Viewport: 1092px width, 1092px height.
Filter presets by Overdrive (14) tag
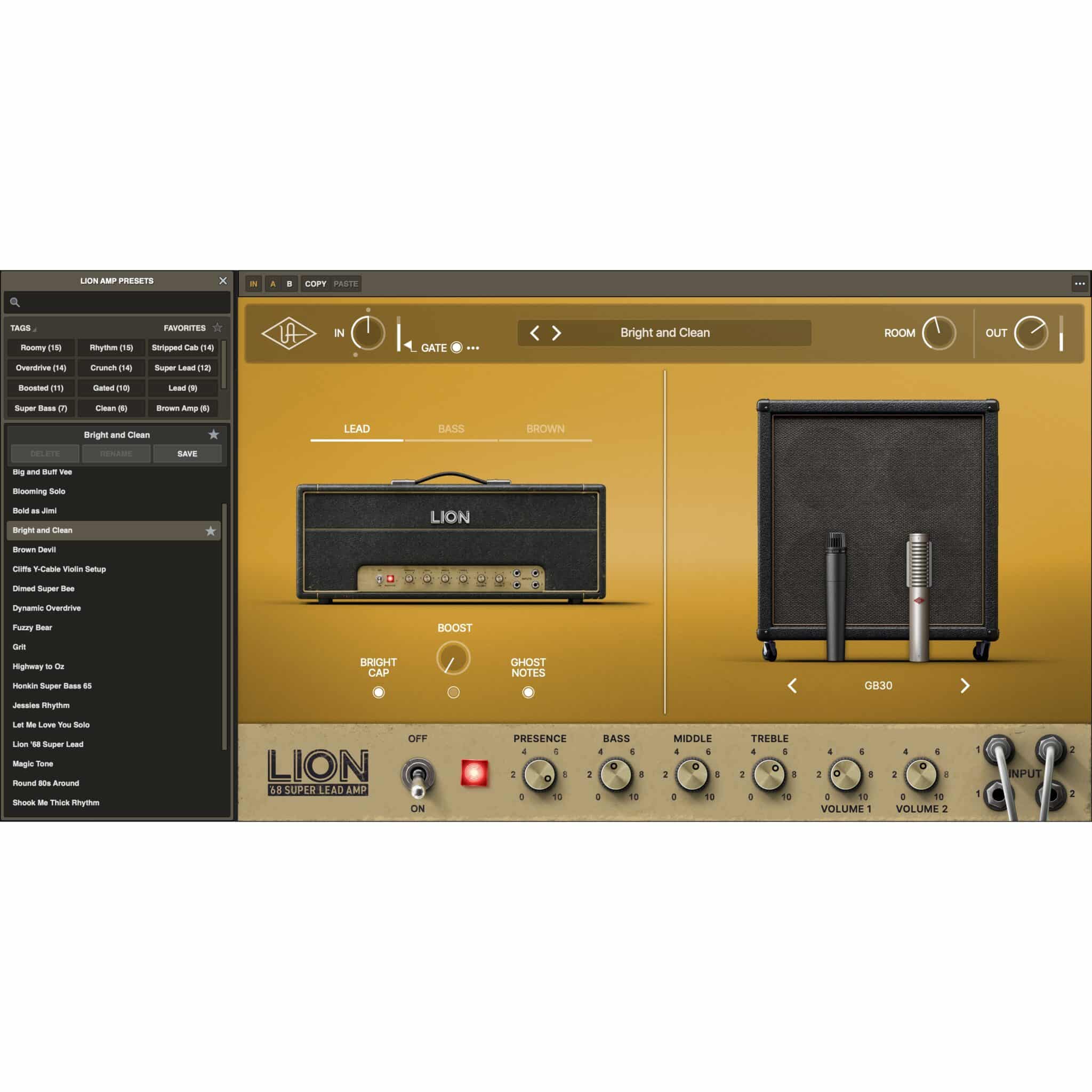[x=41, y=368]
